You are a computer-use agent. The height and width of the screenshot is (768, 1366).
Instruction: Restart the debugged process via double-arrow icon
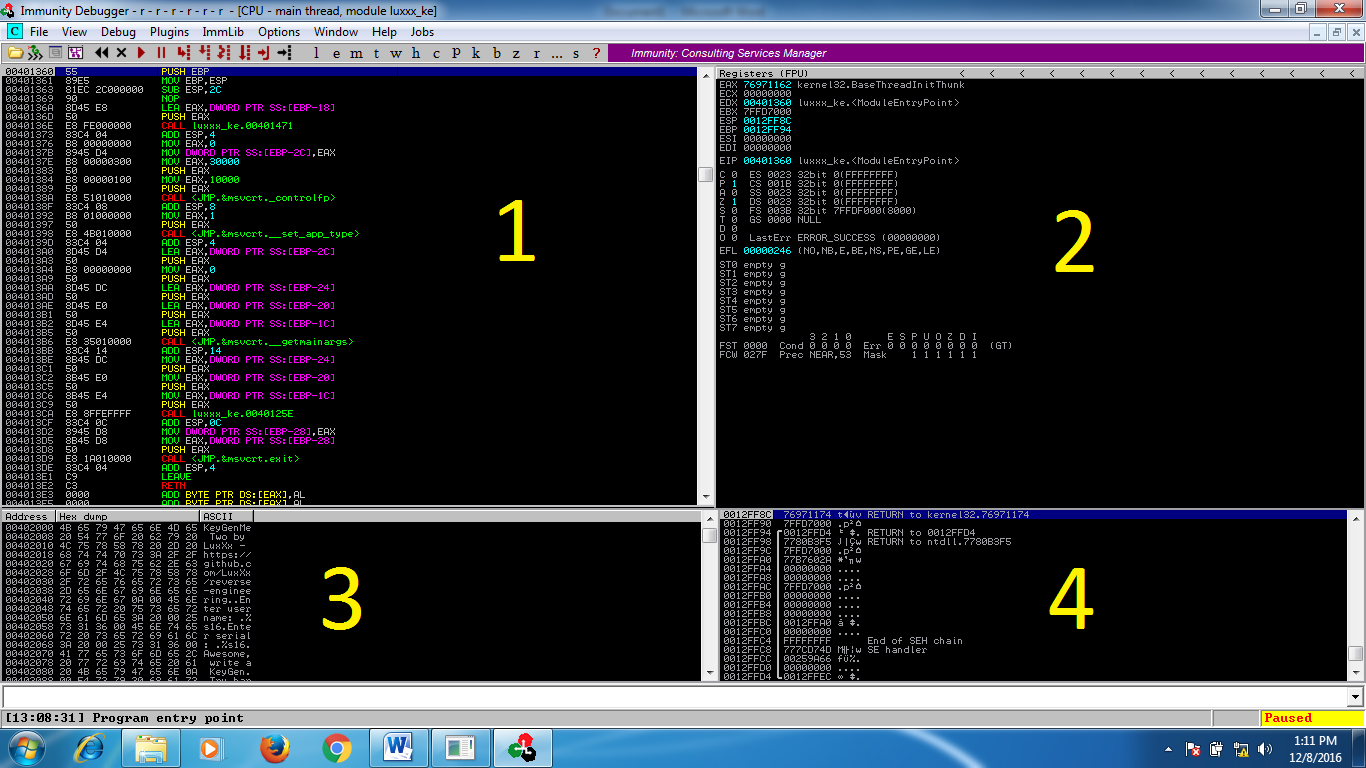tap(99, 51)
